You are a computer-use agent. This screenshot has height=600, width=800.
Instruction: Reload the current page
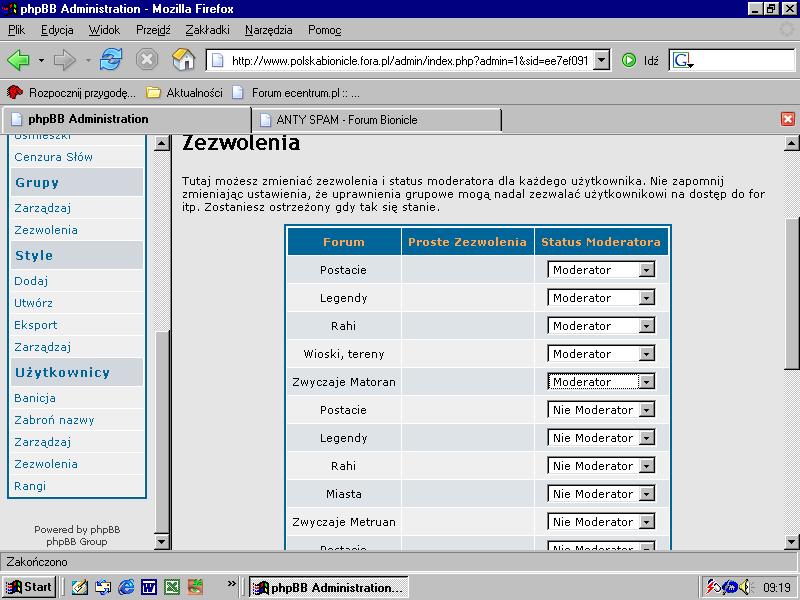click(x=111, y=60)
